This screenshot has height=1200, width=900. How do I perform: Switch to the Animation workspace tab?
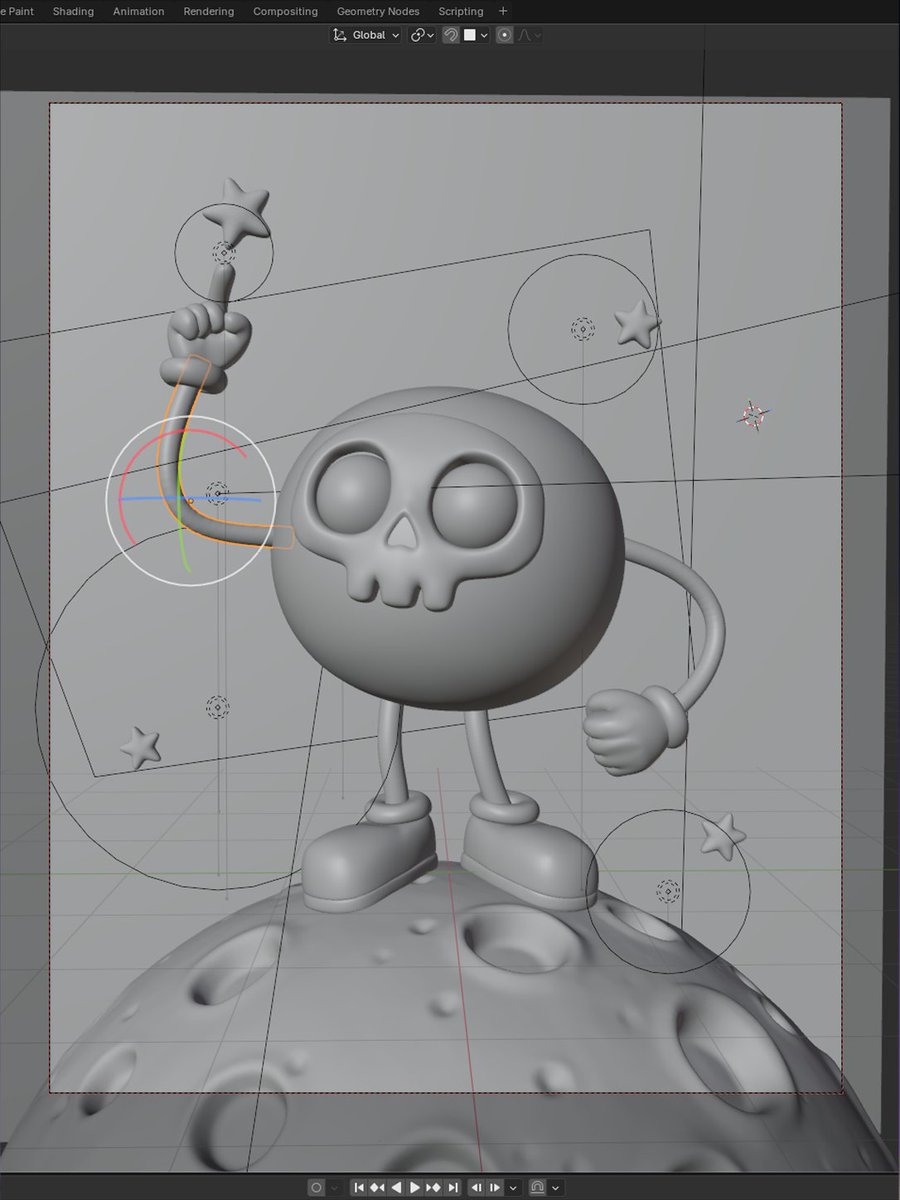tap(138, 11)
